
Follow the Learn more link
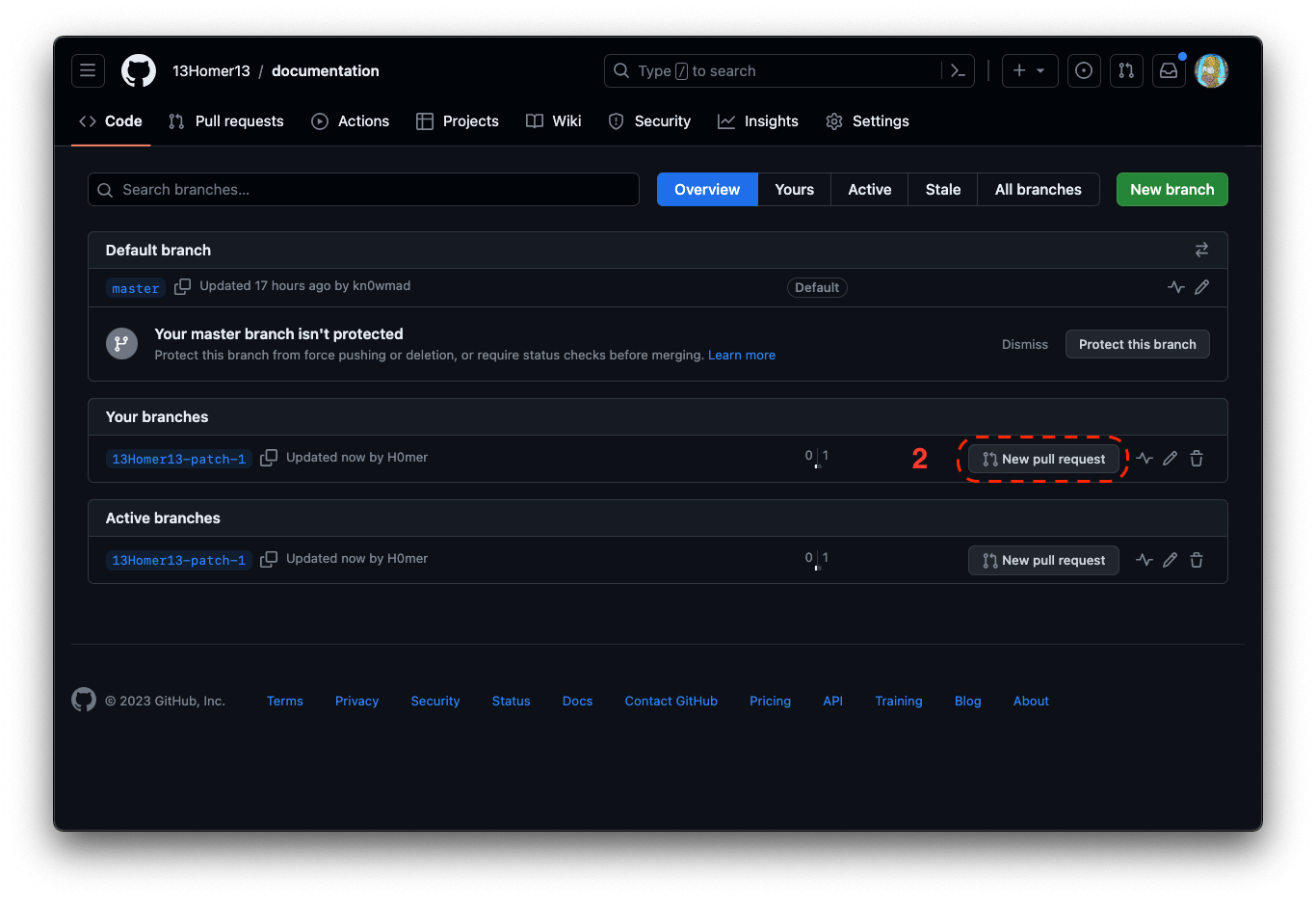741,356
